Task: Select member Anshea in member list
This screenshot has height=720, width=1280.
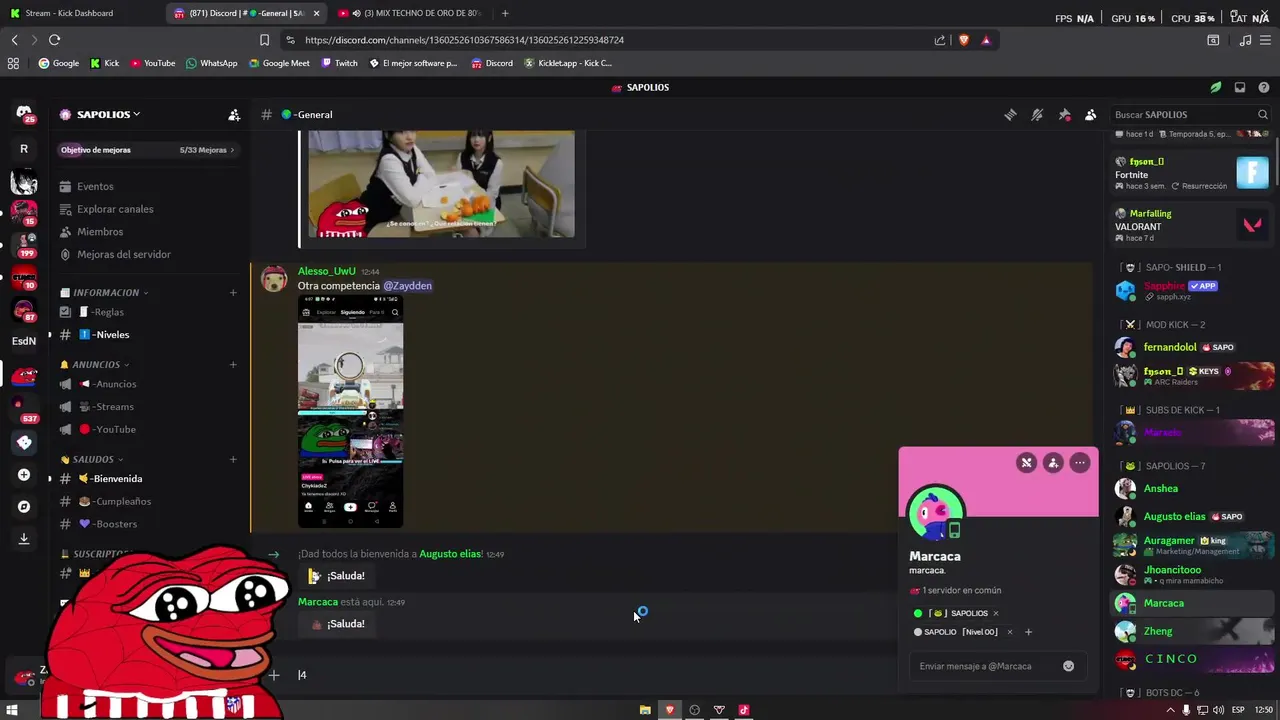Action: coord(1193,489)
